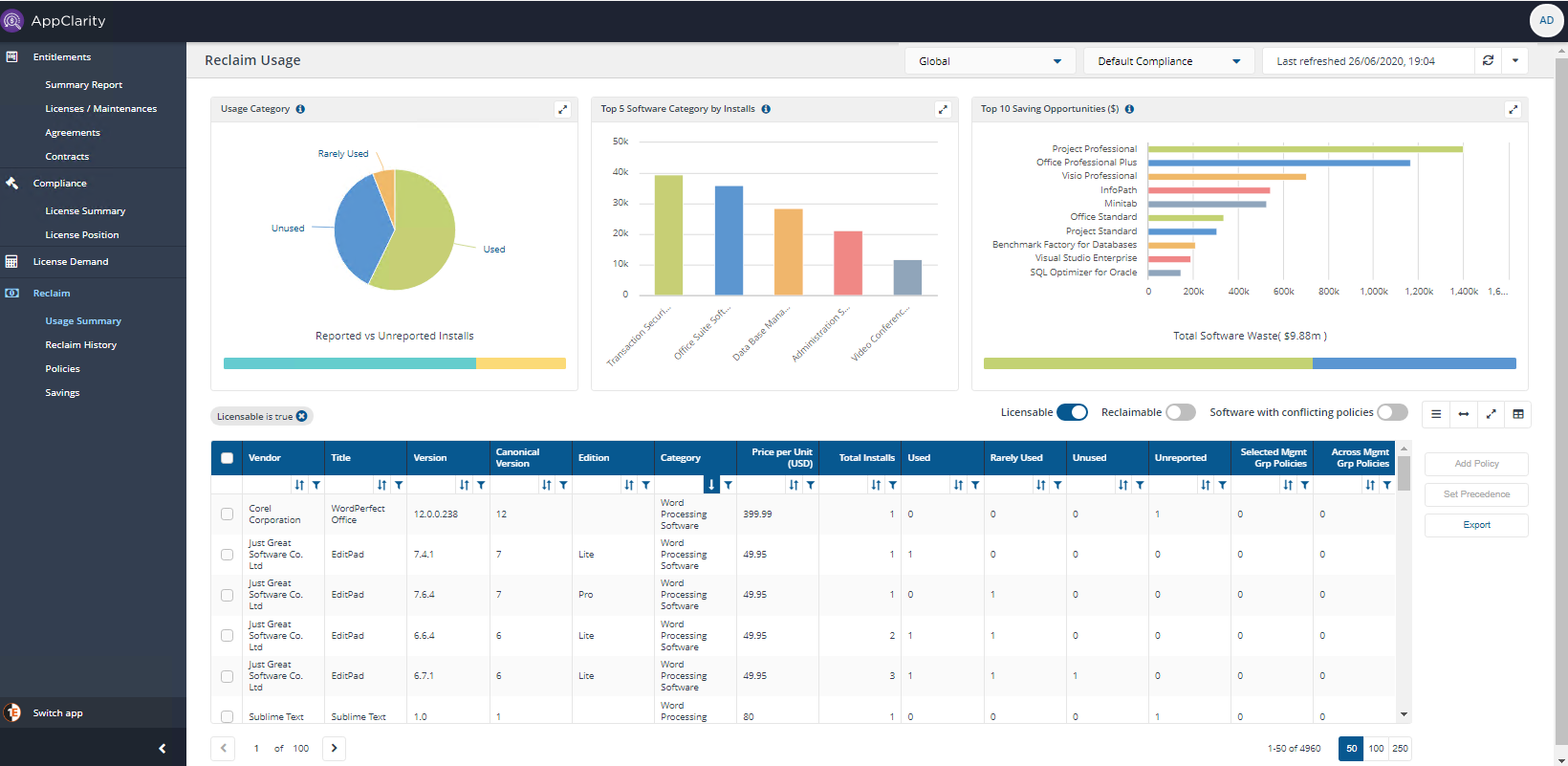Screen dimensions: 1568x766
Task: Click the Project Professional savings bar
Action: point(1305,149)
